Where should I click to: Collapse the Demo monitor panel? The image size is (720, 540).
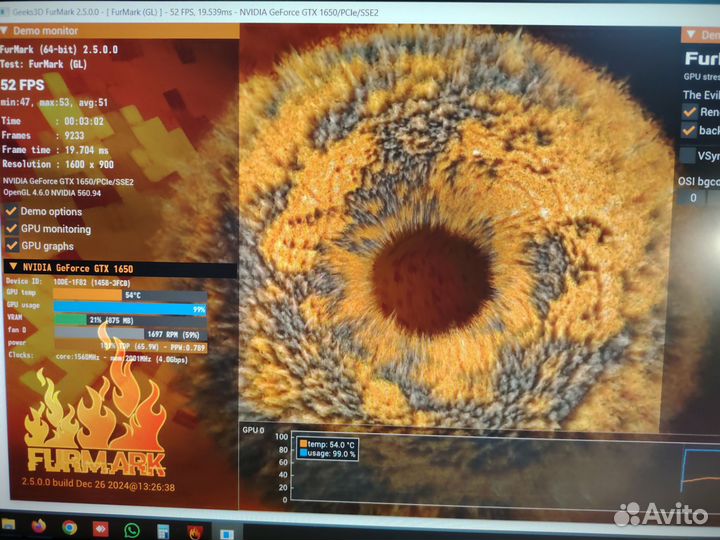(x=7, y=31)
